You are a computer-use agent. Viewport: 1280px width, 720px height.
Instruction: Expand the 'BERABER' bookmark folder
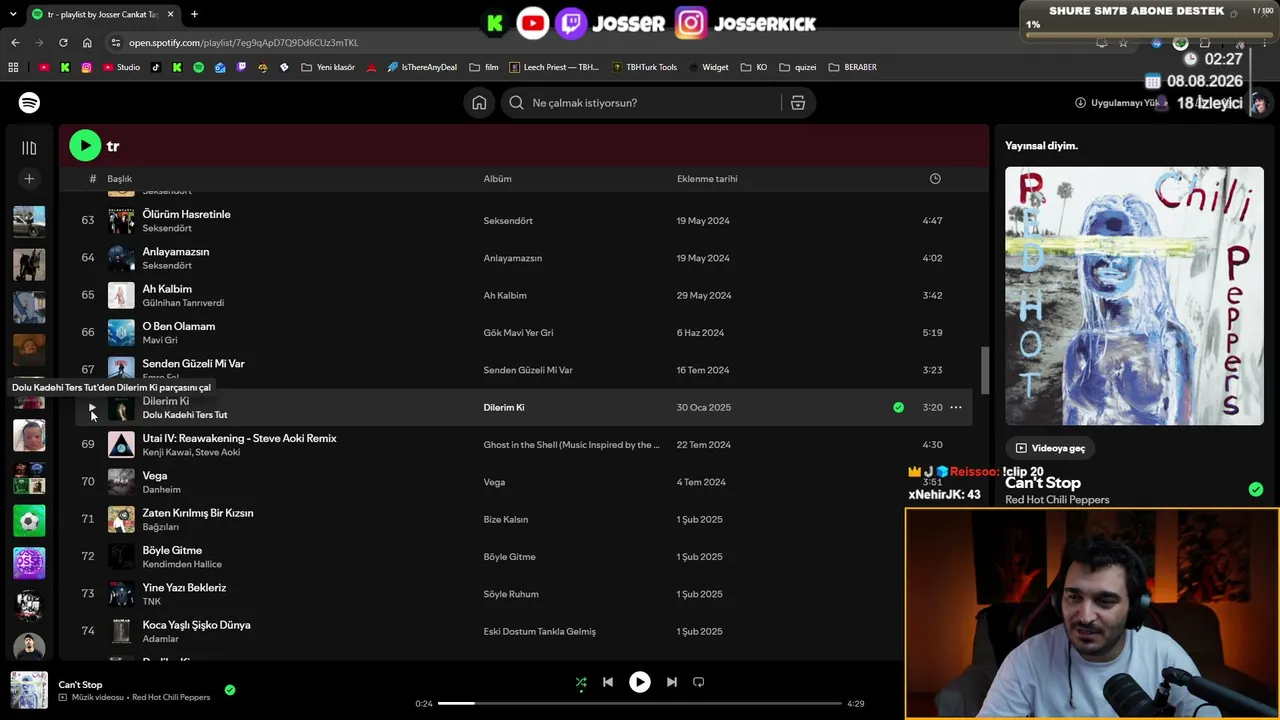(852, 68)
